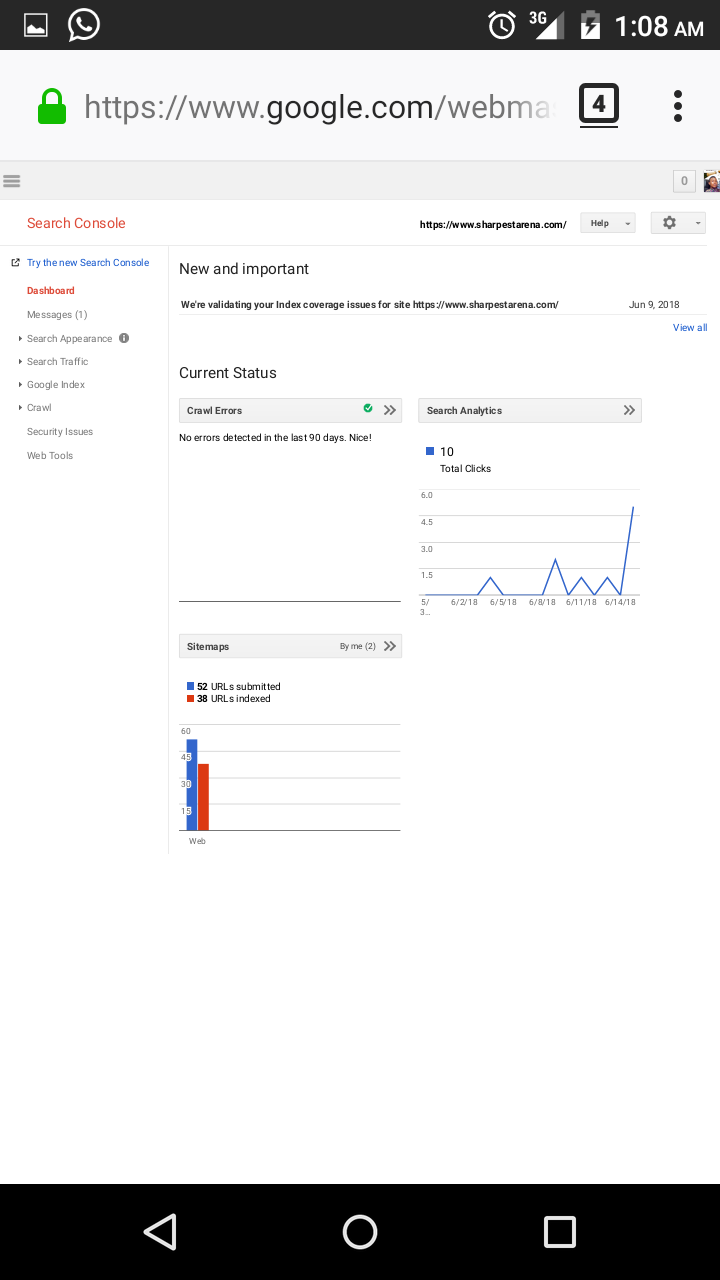The image size is (720, 1280).
Task: Open Messages (1) in sidebar
Action: pyautogui.click(x=57, y=315)
